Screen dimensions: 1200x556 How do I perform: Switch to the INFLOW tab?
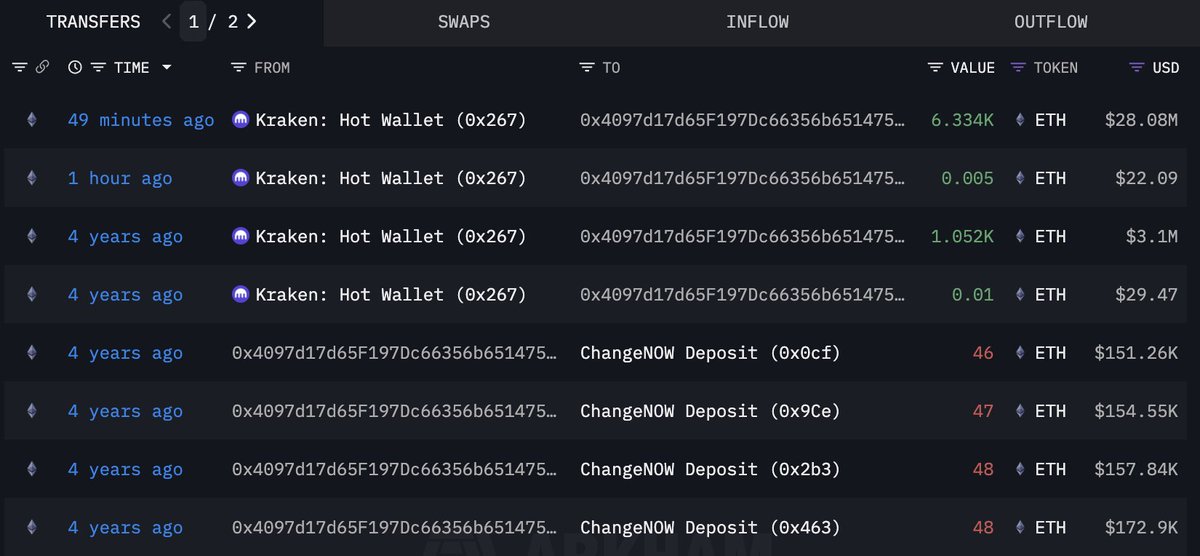757,22
